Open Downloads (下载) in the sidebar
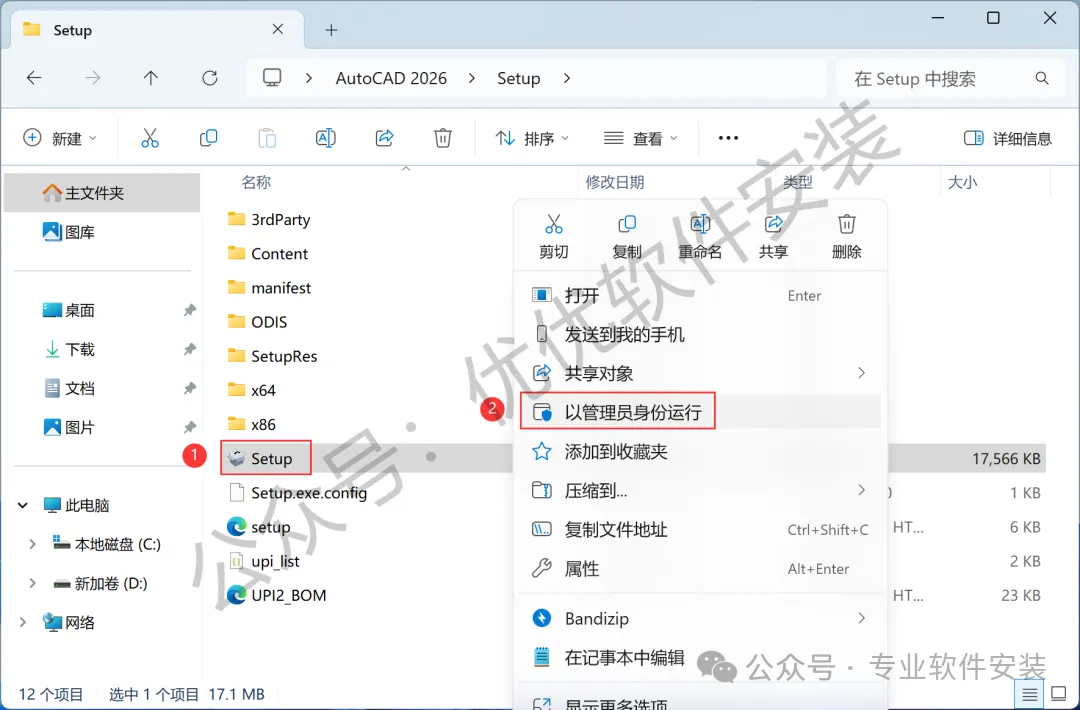 click(69, 350)
